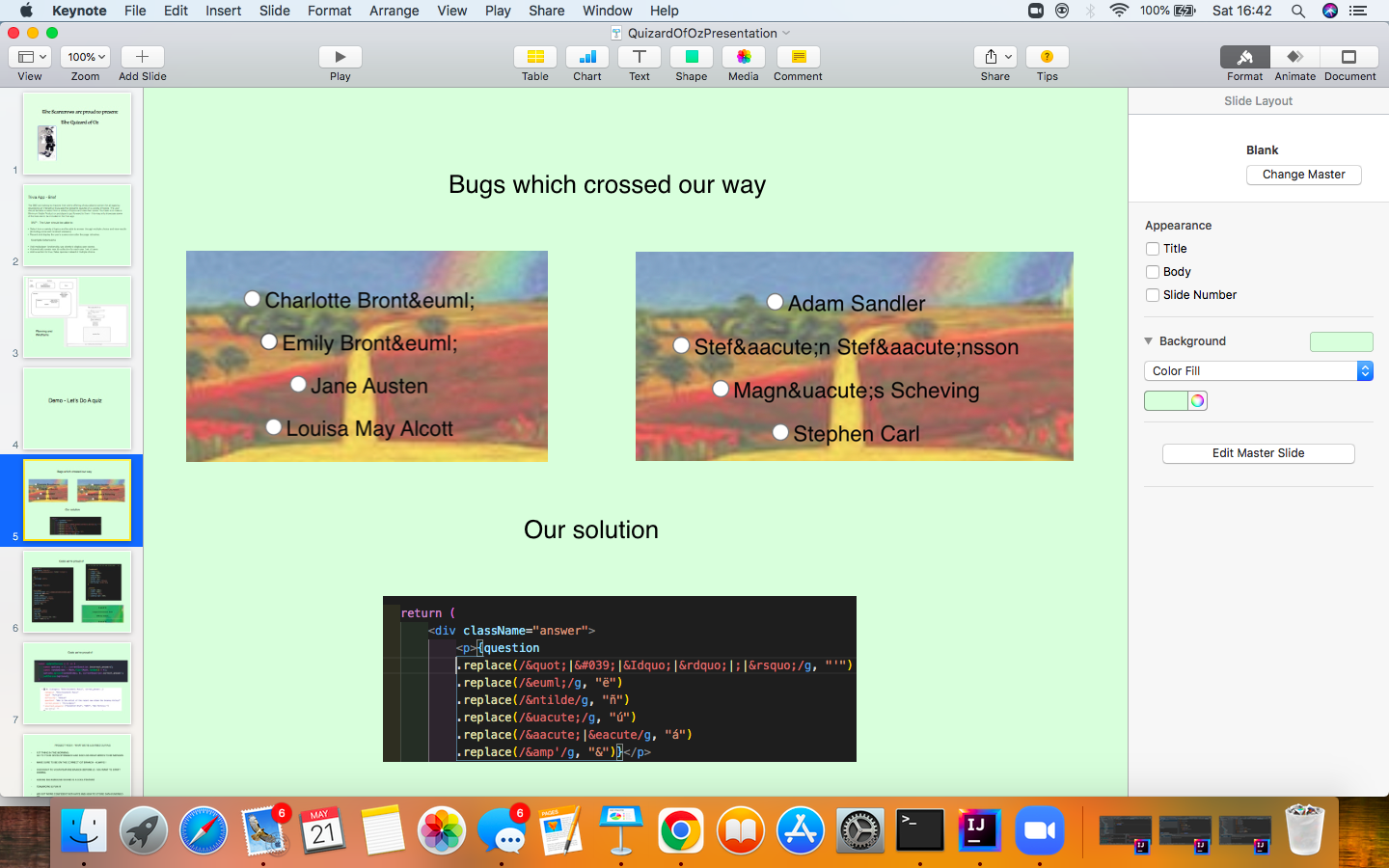The image size is (1389, 868).
Task: Open the View options dropdown
Action: pos(30,57)
